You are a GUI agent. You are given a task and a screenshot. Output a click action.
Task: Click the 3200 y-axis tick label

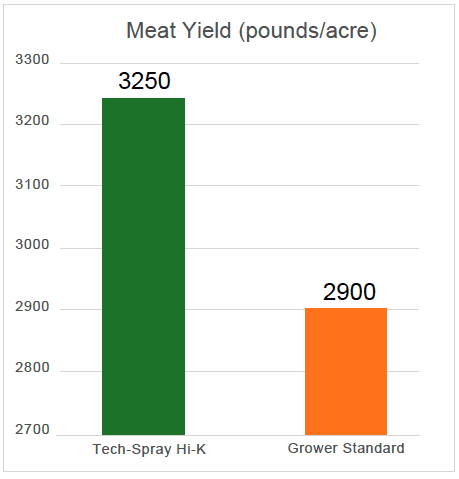click(x=32, y=121)
